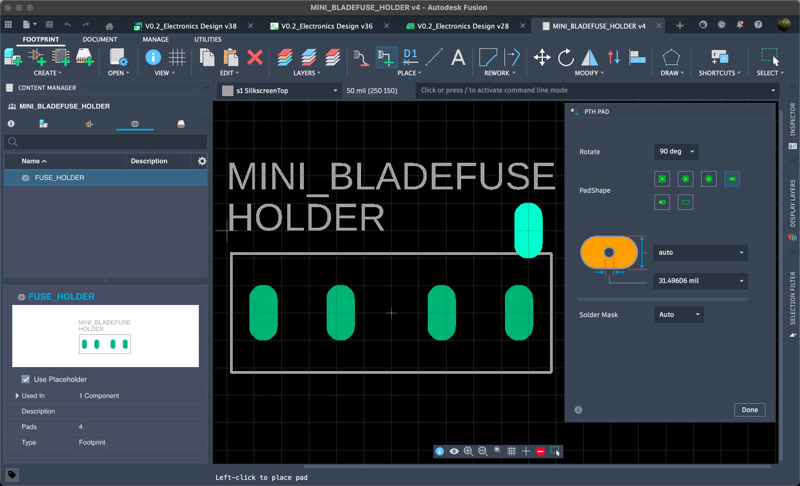The image size is (800, 486).
Task: Click the New Component chip icon
Action: [x=61, y=57]
